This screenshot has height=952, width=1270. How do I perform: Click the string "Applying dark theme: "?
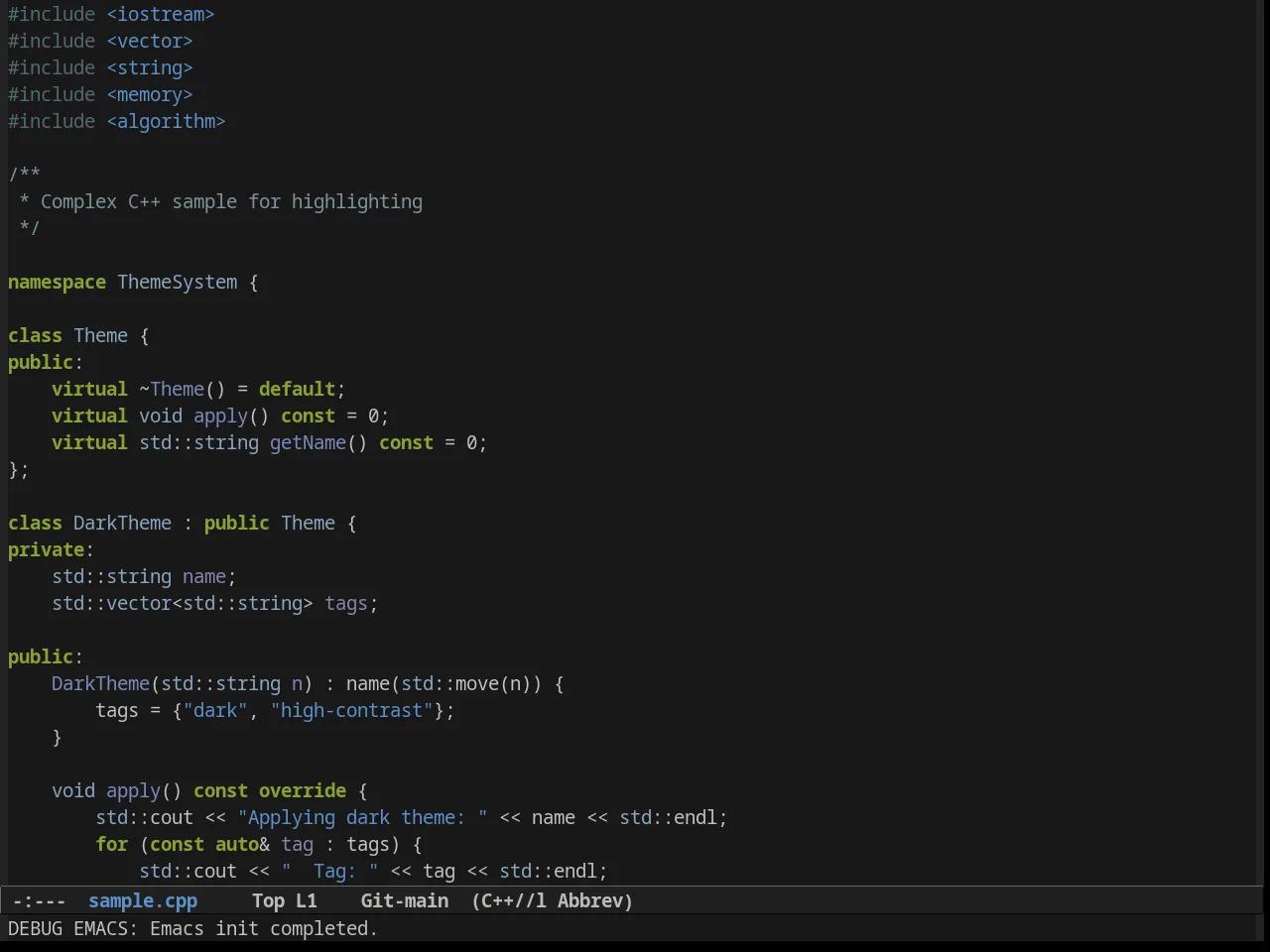coord(362,817)
